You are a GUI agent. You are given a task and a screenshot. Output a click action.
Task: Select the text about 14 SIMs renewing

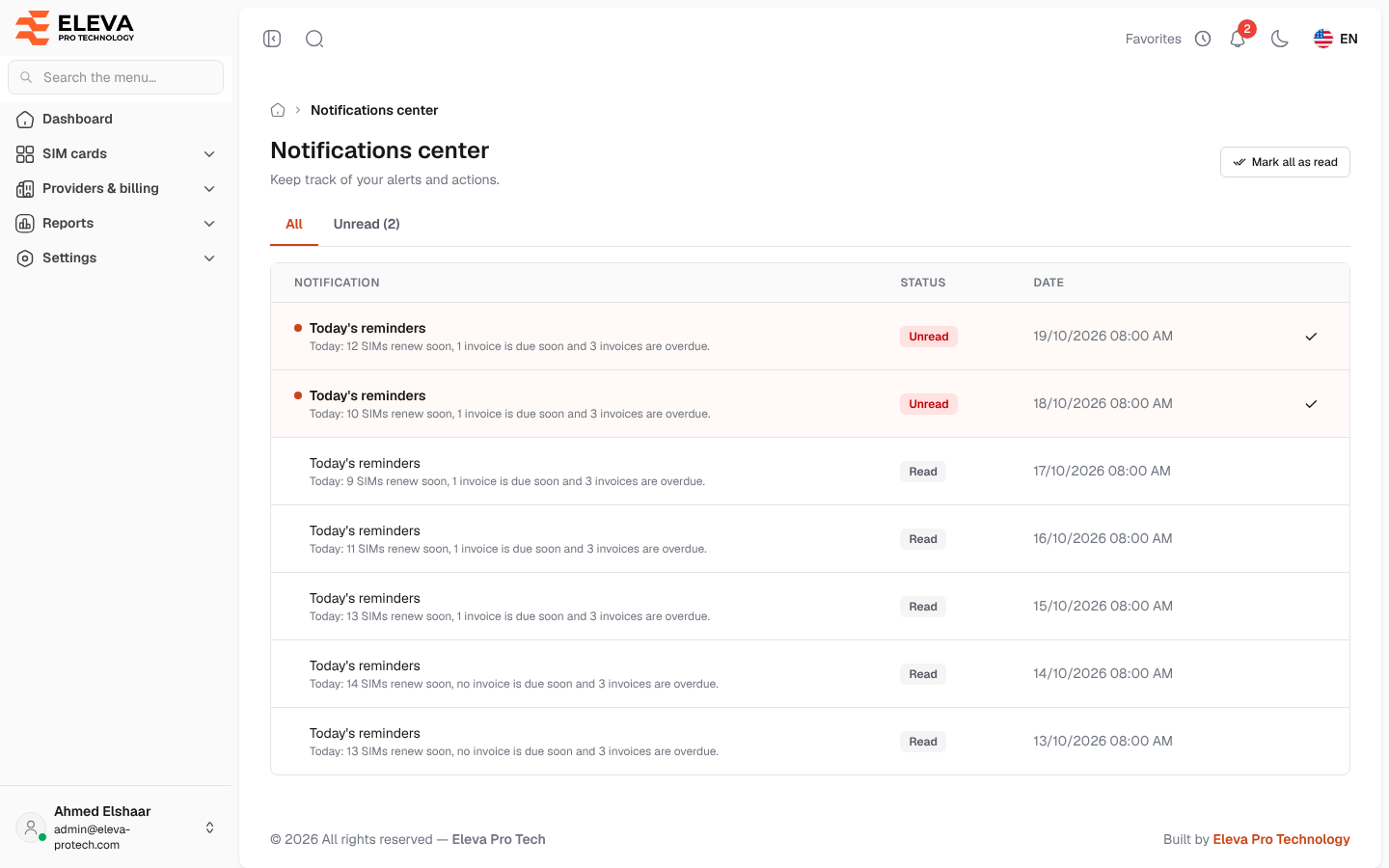(x=514, y=684)
